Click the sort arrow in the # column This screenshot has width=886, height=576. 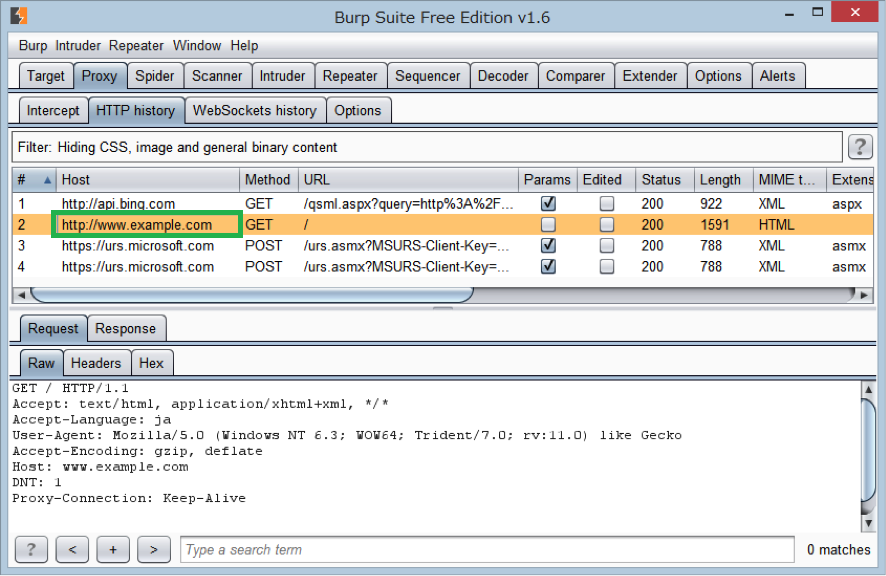(47, 180)
